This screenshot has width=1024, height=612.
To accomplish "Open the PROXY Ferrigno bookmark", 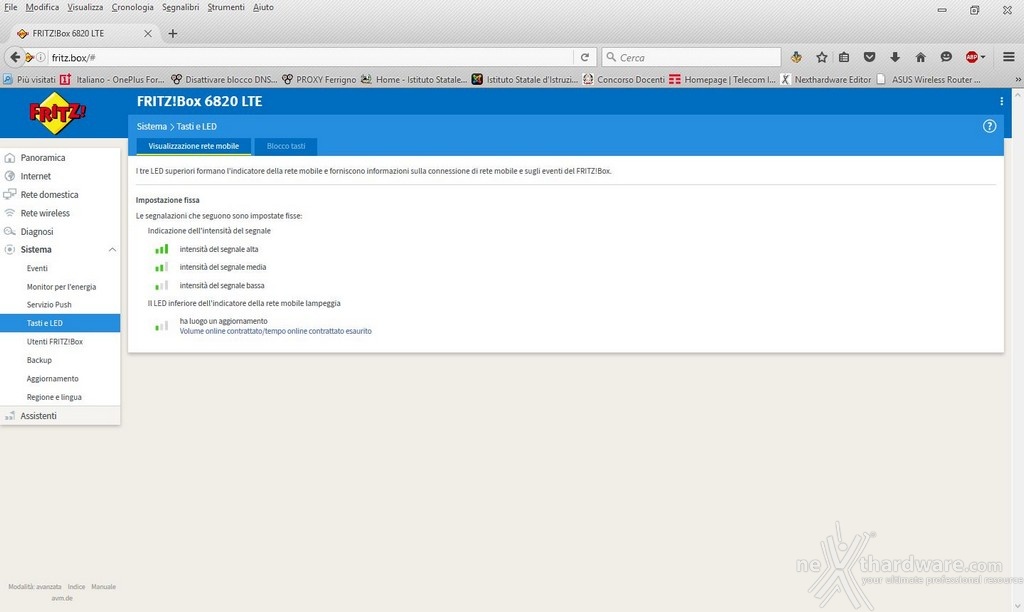I will (319, 80).
